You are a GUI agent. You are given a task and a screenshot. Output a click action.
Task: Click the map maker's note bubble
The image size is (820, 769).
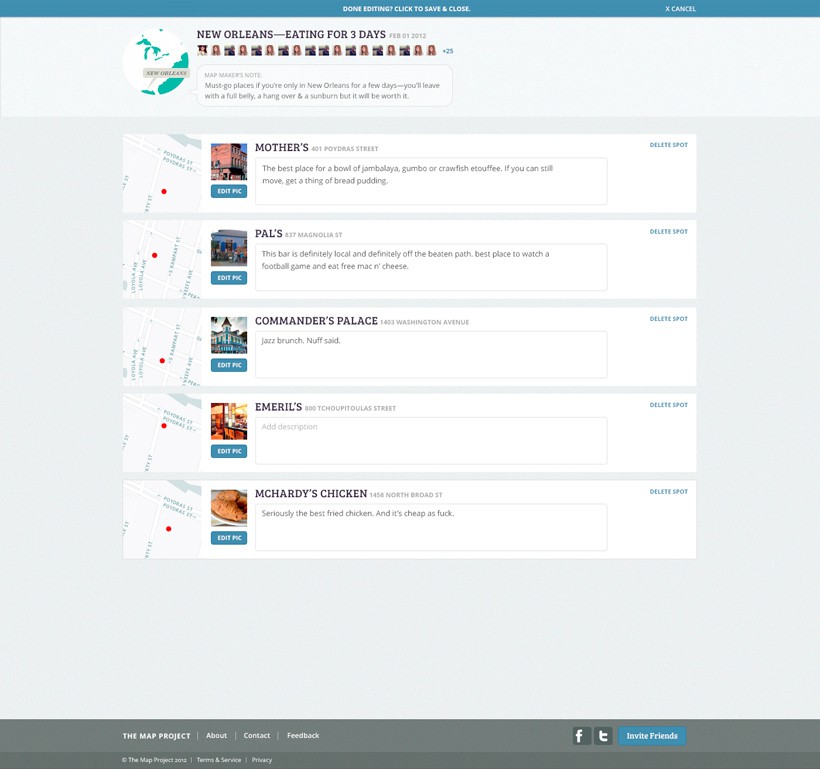pos(324,86)
